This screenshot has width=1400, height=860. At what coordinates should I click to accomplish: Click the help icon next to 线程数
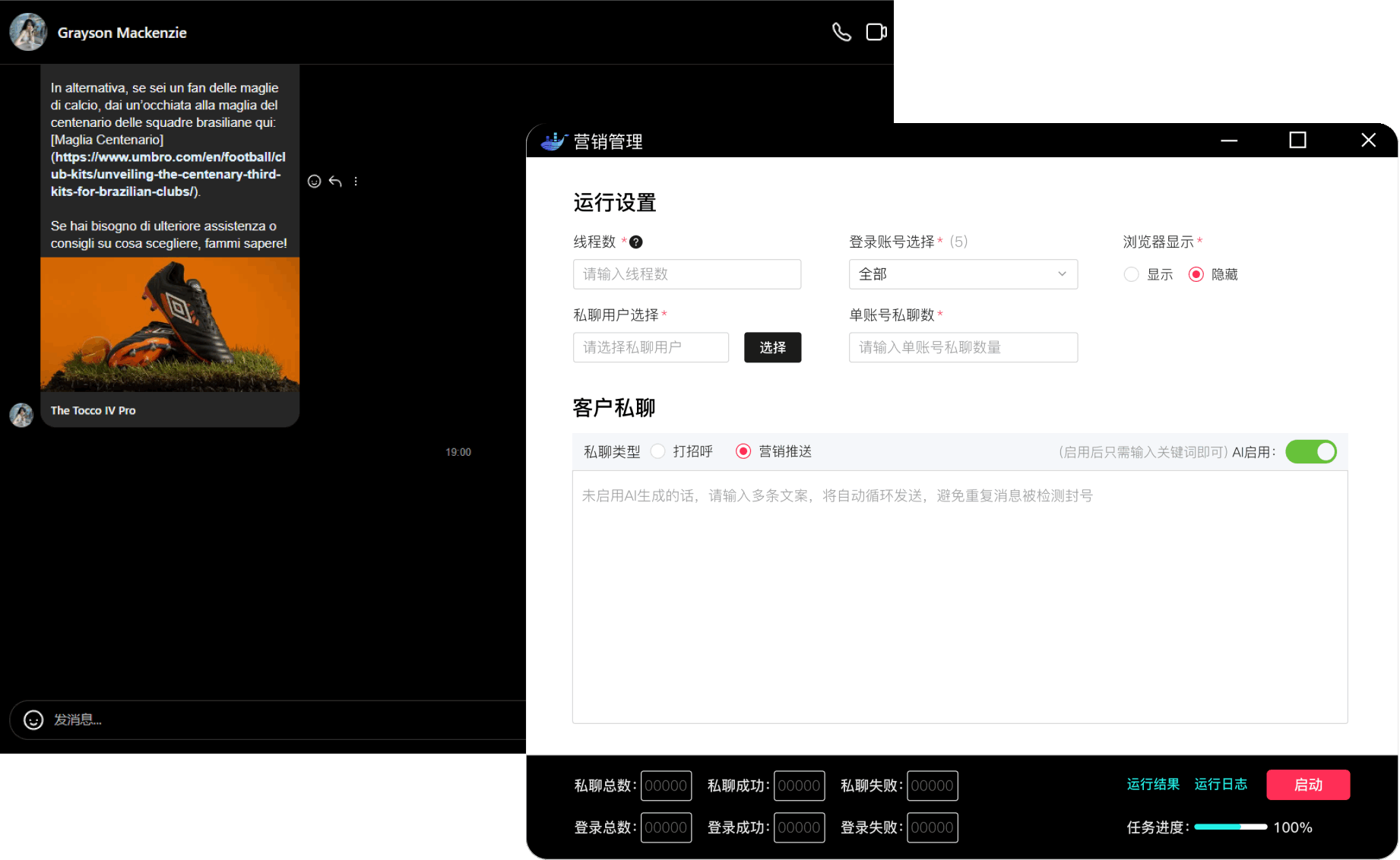(636, 242)
